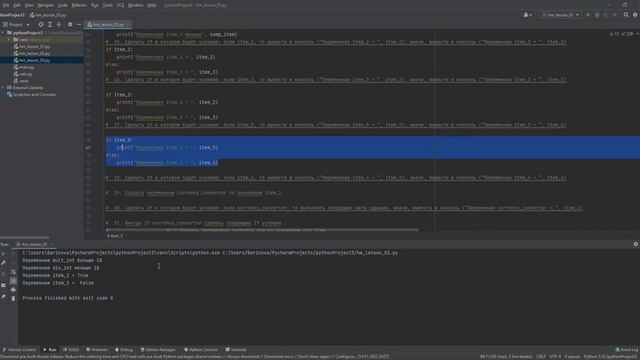Image resolution: width=640 pixels, height=360 pixels.
Task: Open the Window menu
Action: (136, 5)
